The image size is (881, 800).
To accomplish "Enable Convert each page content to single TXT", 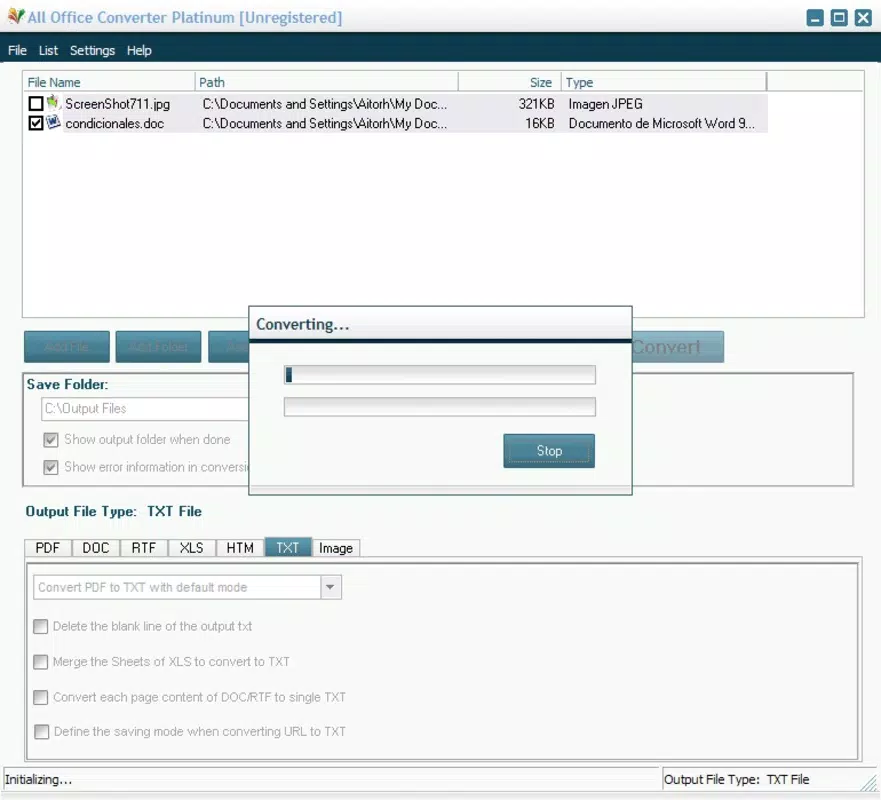I will 40,697.
